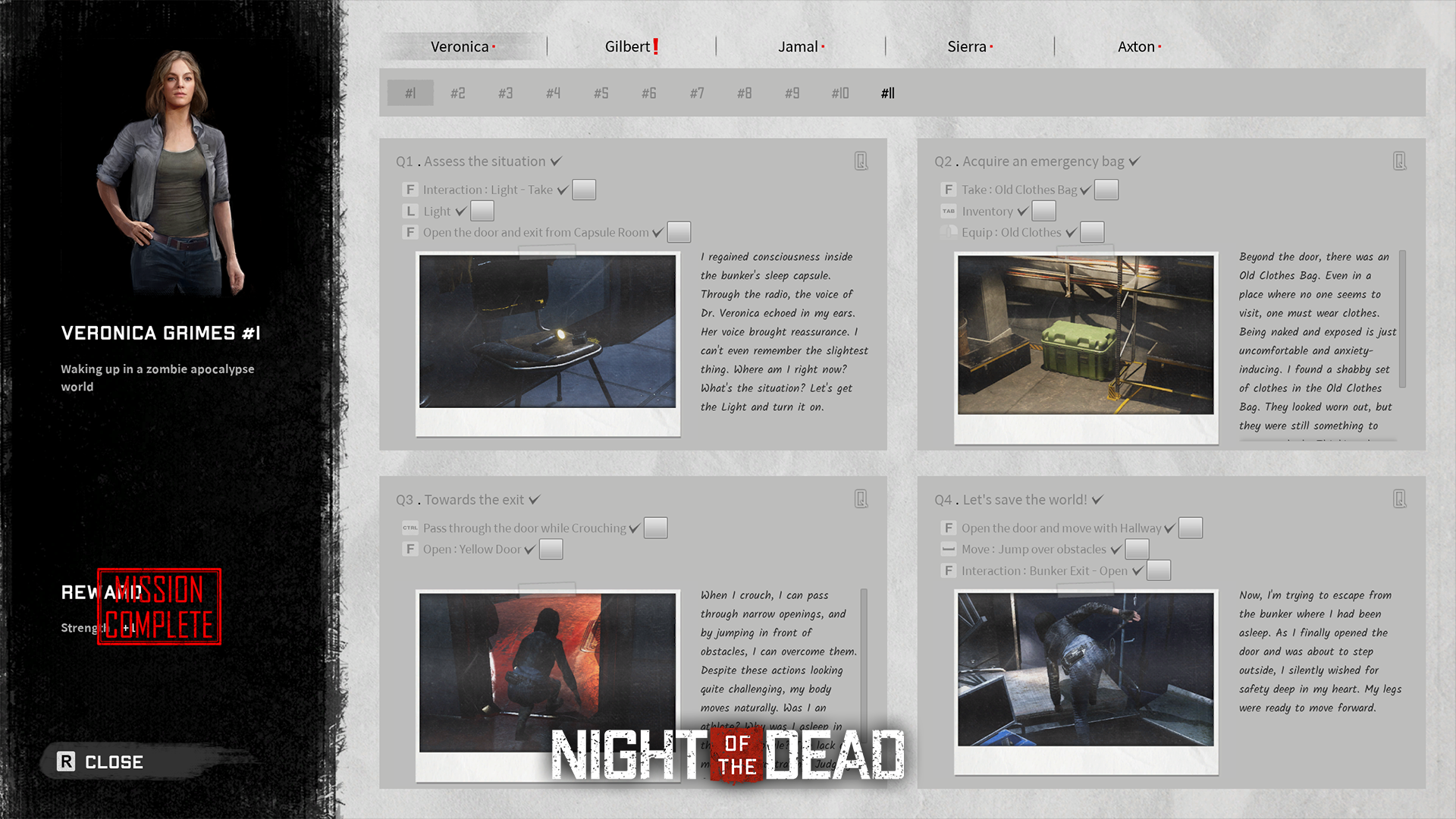Jump to mission page #8
This screenshot has width=1456, height=819.
point(745,93)
